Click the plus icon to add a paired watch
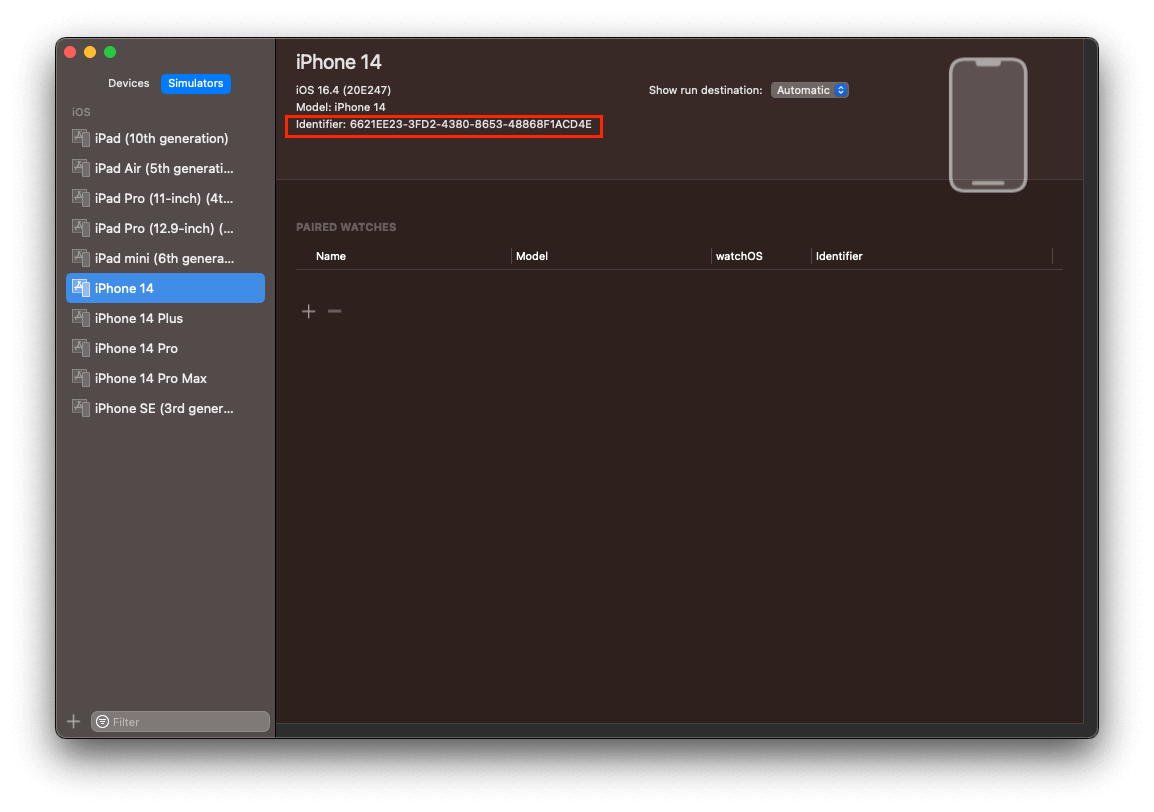1154x812 pixels. click(309, 311)
